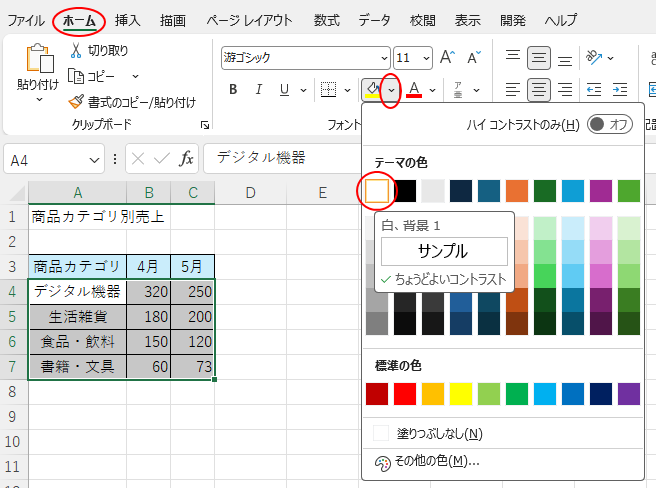Expand the phonetic guide dropdown arrow
The height and width of the screenshot is (488, 656).
pos(477,90)
